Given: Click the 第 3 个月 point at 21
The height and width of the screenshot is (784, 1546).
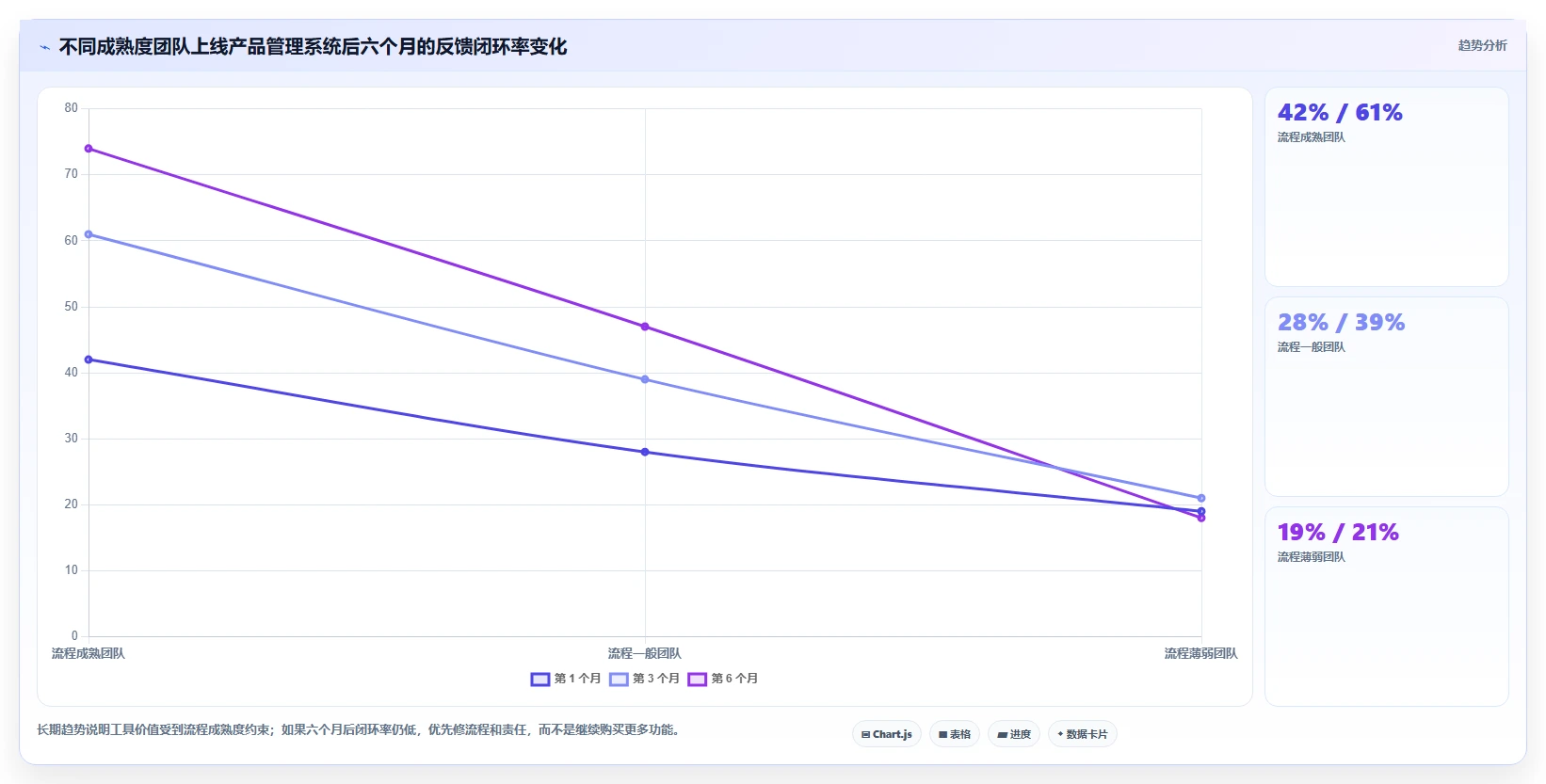Looking at the screenshot, I should click(1201, 498).
